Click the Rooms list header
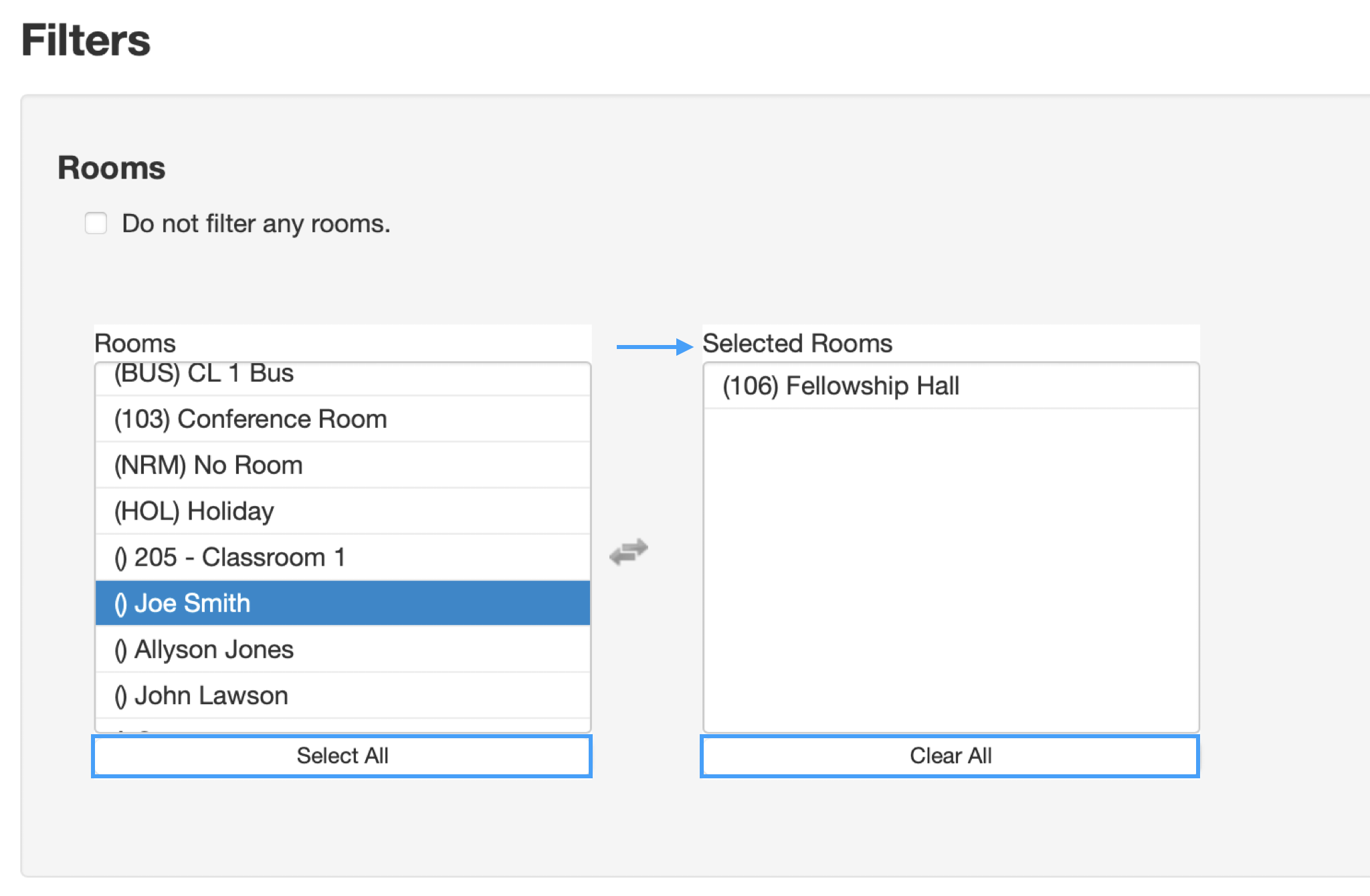This screenshot has width=1370, height=896. [x=136, y=343]
